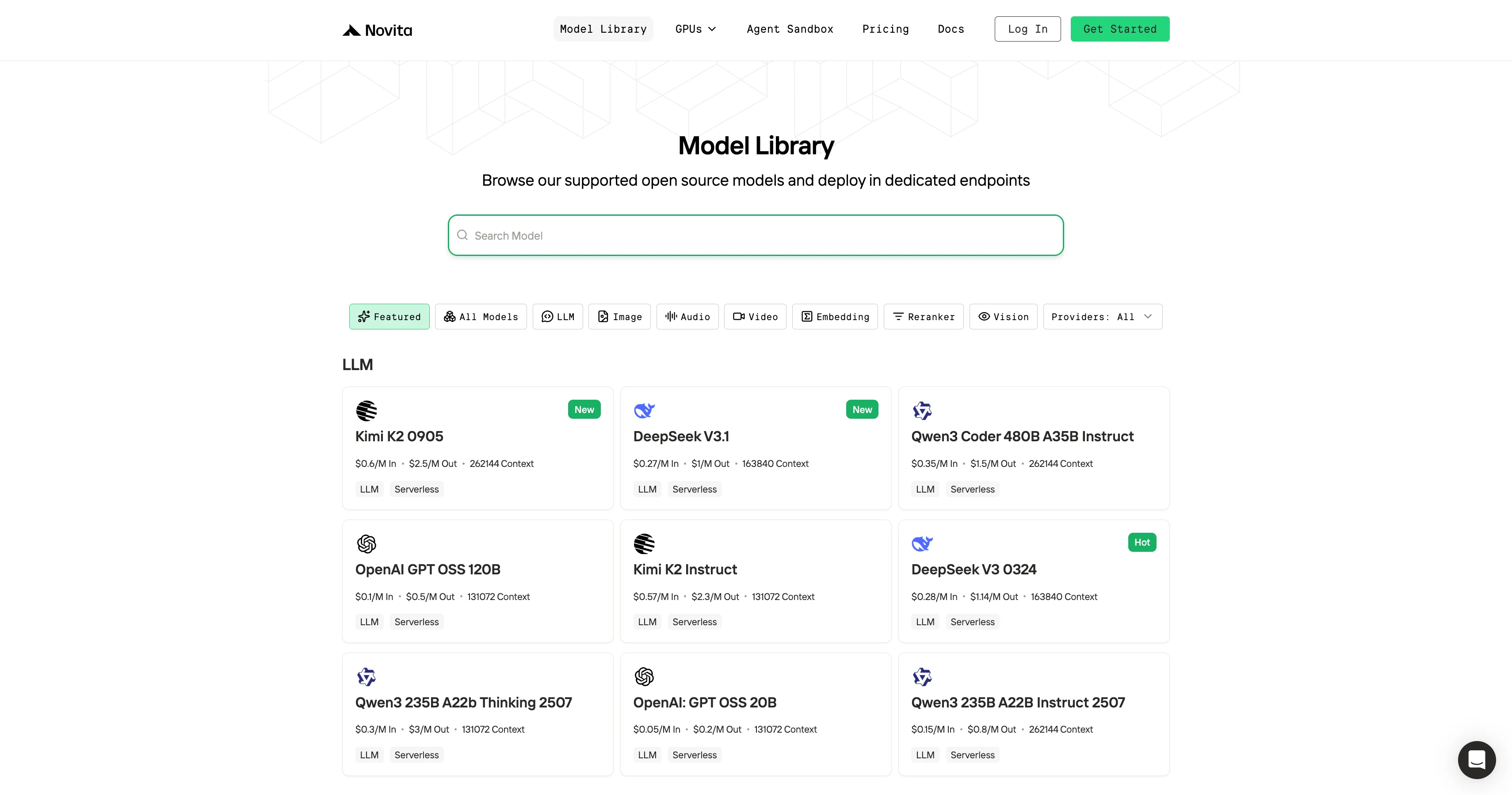The height and width of the screenshot is (795, 1512).
Task: Click the Log In button
Action: pyautogui.click(x=1028, y=29)
